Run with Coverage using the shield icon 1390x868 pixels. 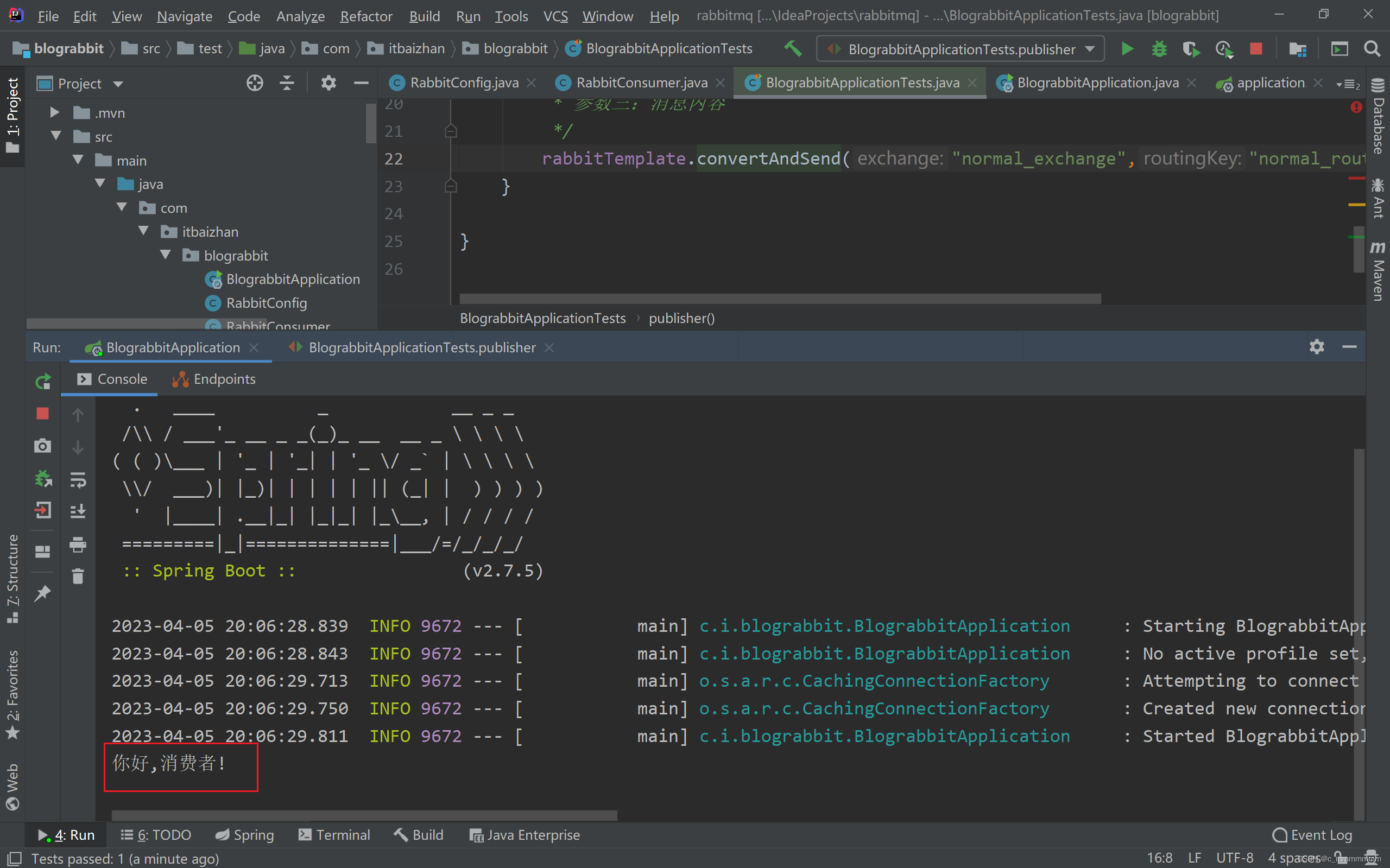click(1191, 49)
